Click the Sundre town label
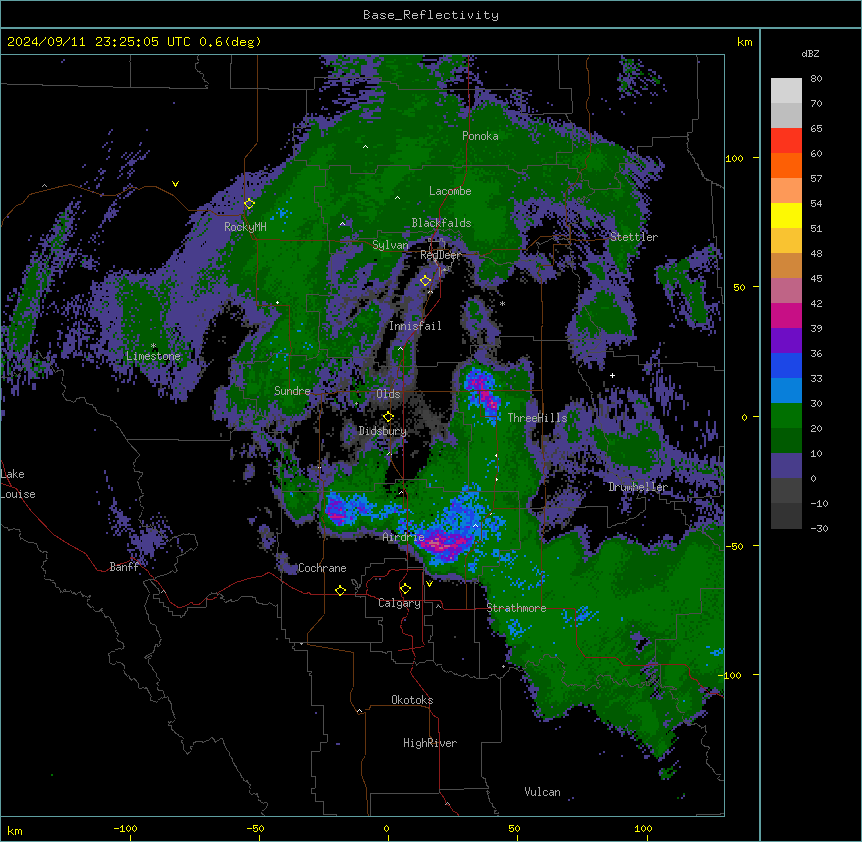 pos(292,391)
